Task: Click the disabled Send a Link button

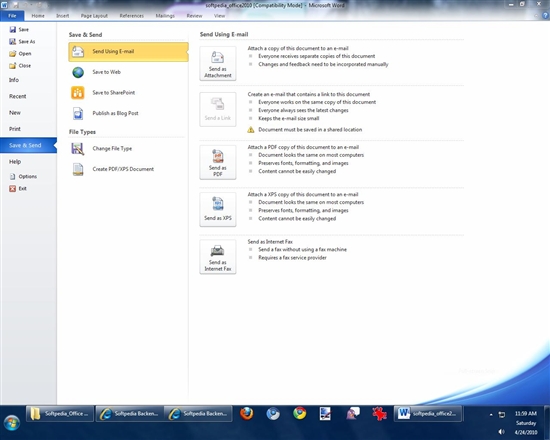Action: 218,109
